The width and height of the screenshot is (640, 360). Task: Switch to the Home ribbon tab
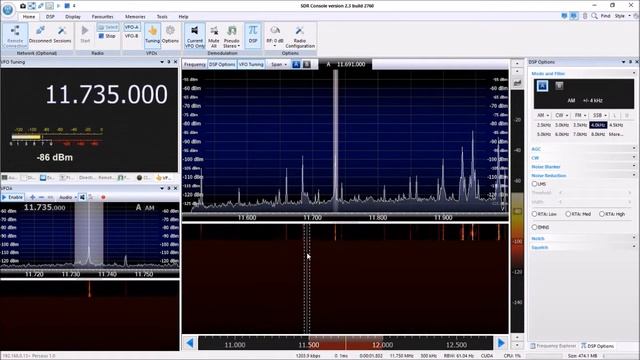[x=29, y=17]
